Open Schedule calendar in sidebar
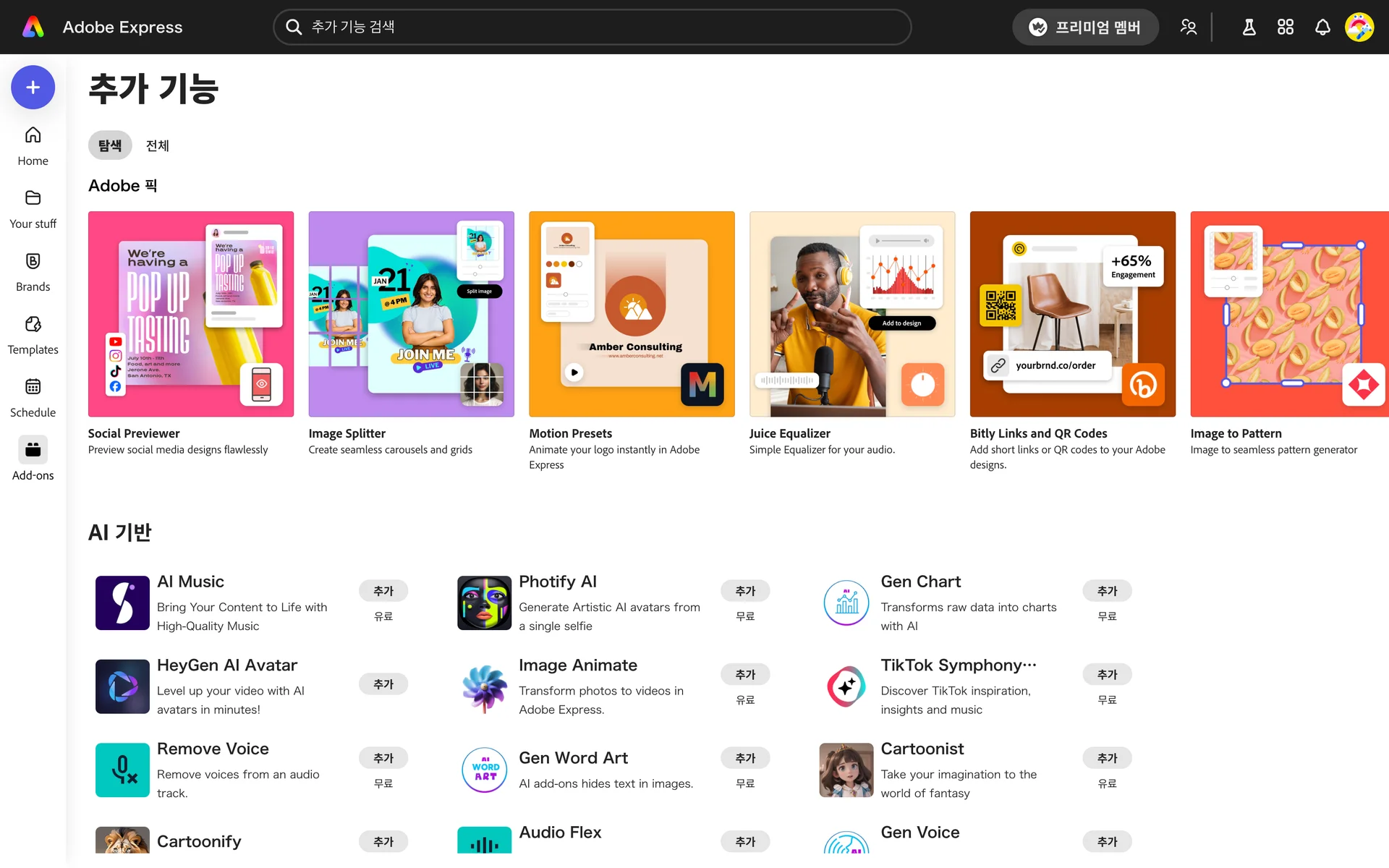The width and height of the screenshot is (1389, 868). click(x=33, y=397)
